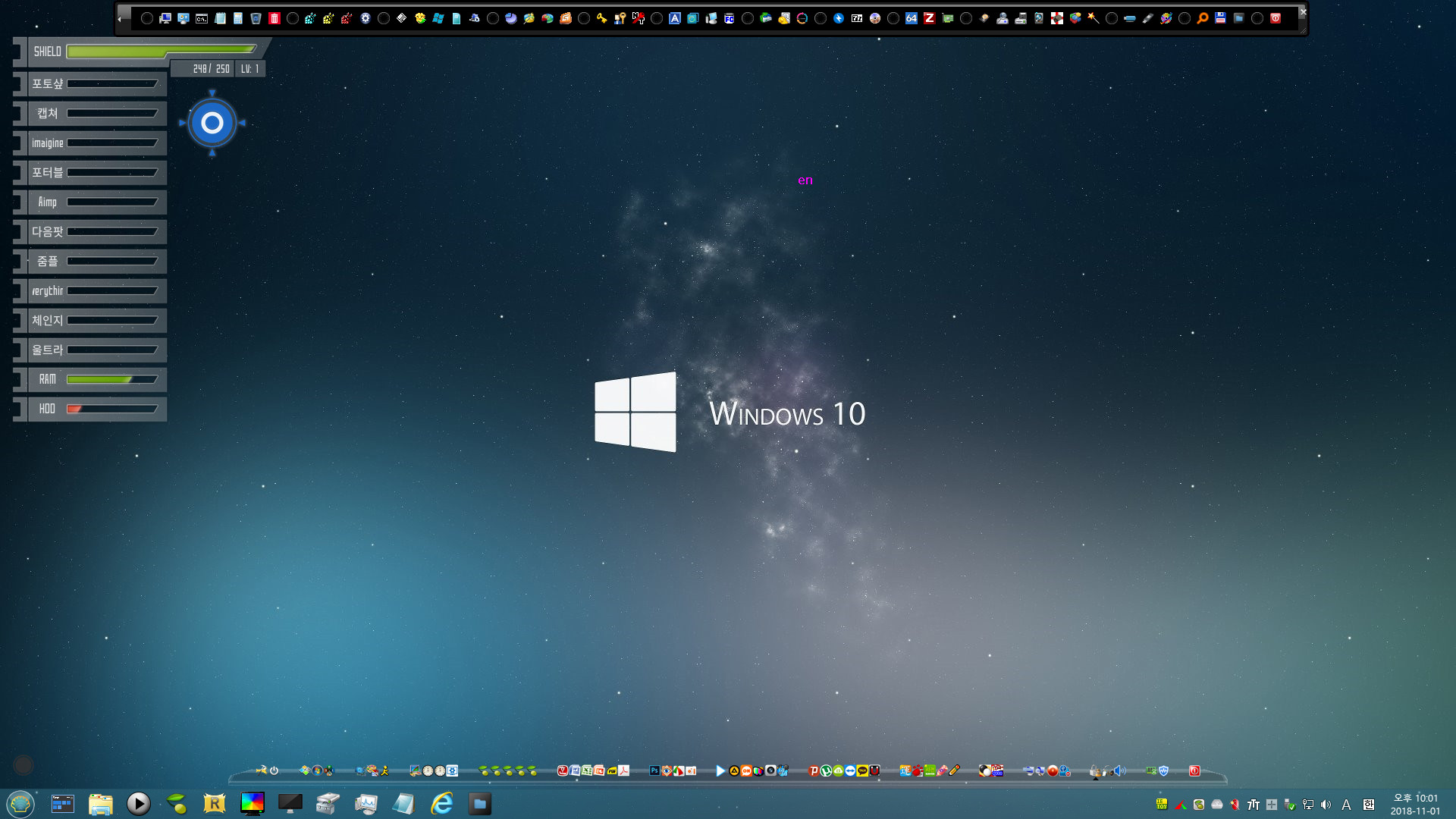Open the orange magnifier search icon in top launcher
Viewport: 1456px width, 819px height.
[x=1203, y=18]
